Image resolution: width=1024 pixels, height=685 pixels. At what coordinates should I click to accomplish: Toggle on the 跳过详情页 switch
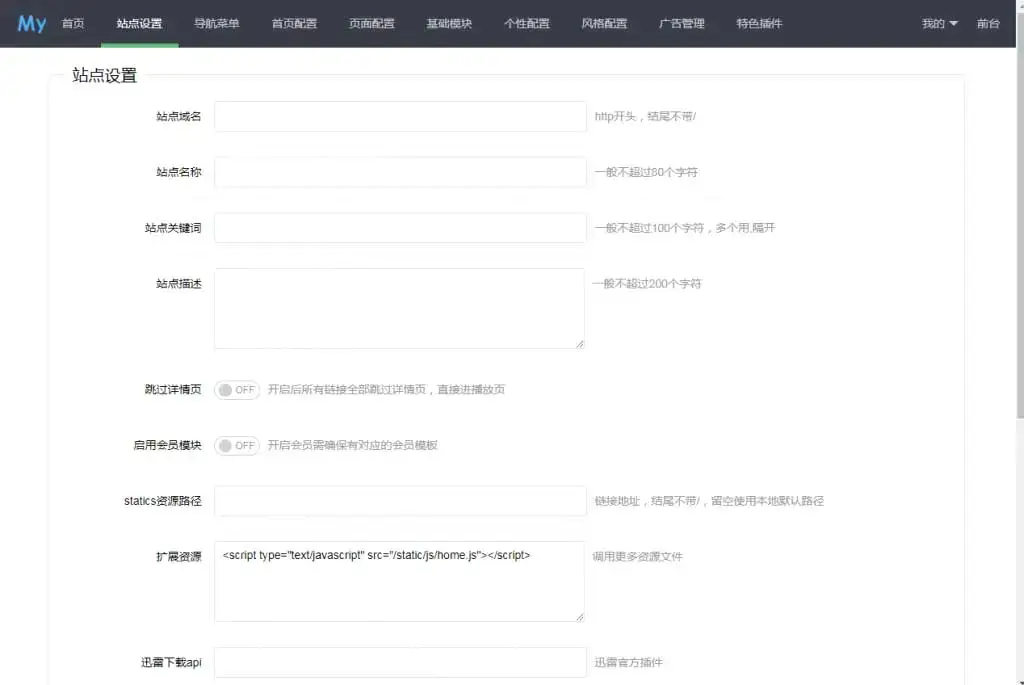click(x=236, y=389)
